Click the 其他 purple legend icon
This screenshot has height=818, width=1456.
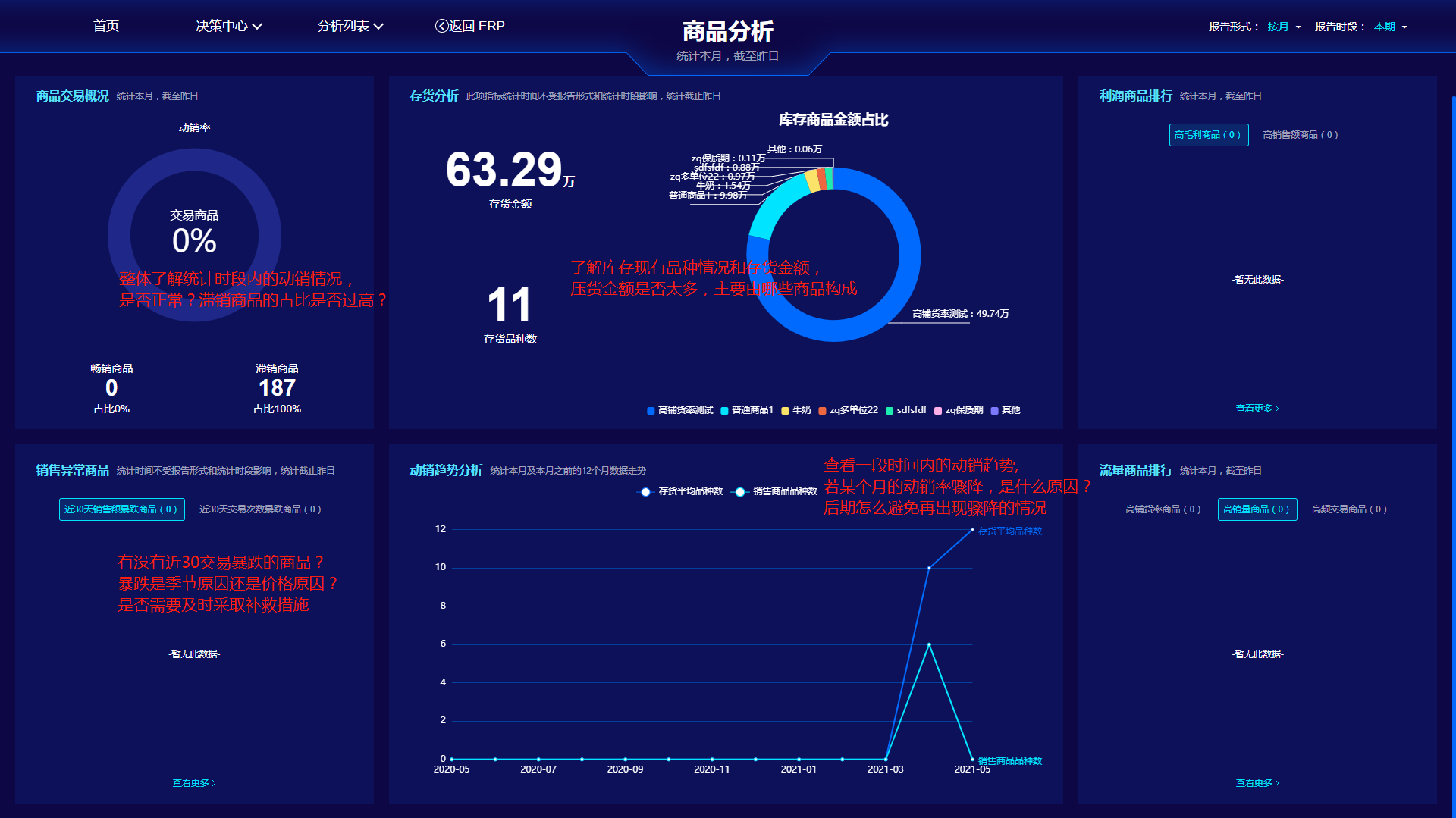coord(994,411)
